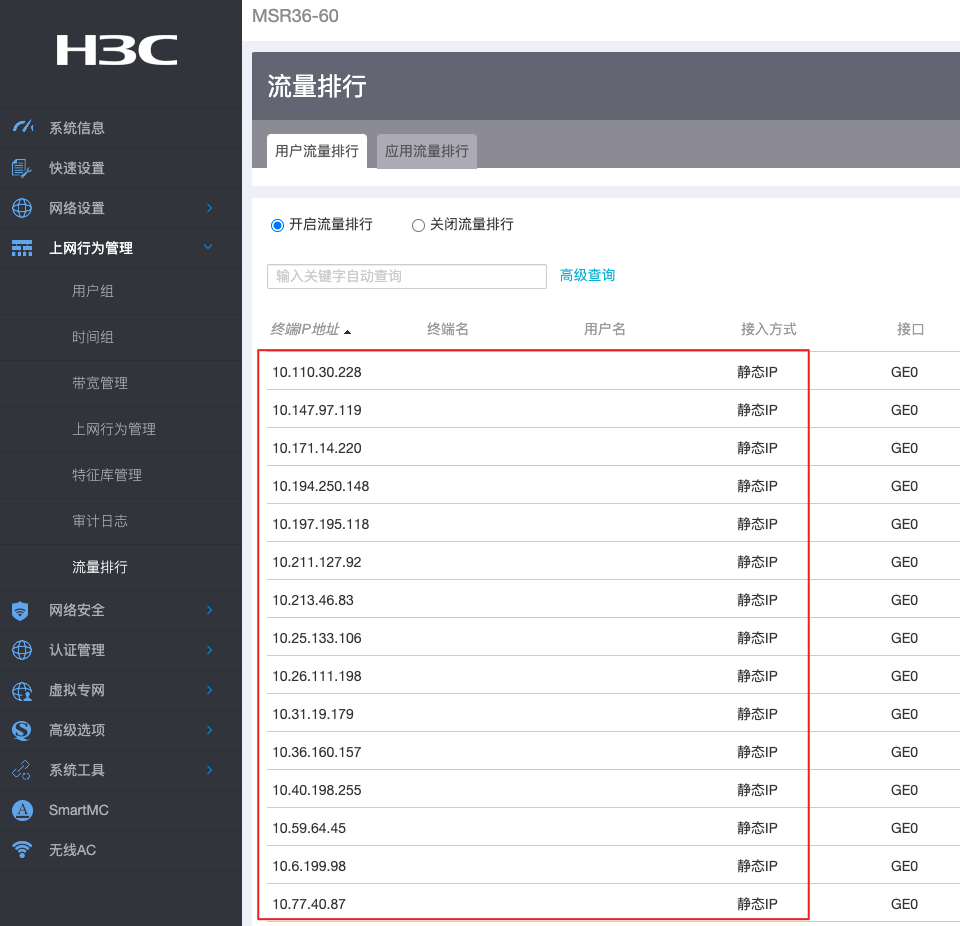Click the 无线AC wifi icon
960x926 pixels.
pos(22,850)
